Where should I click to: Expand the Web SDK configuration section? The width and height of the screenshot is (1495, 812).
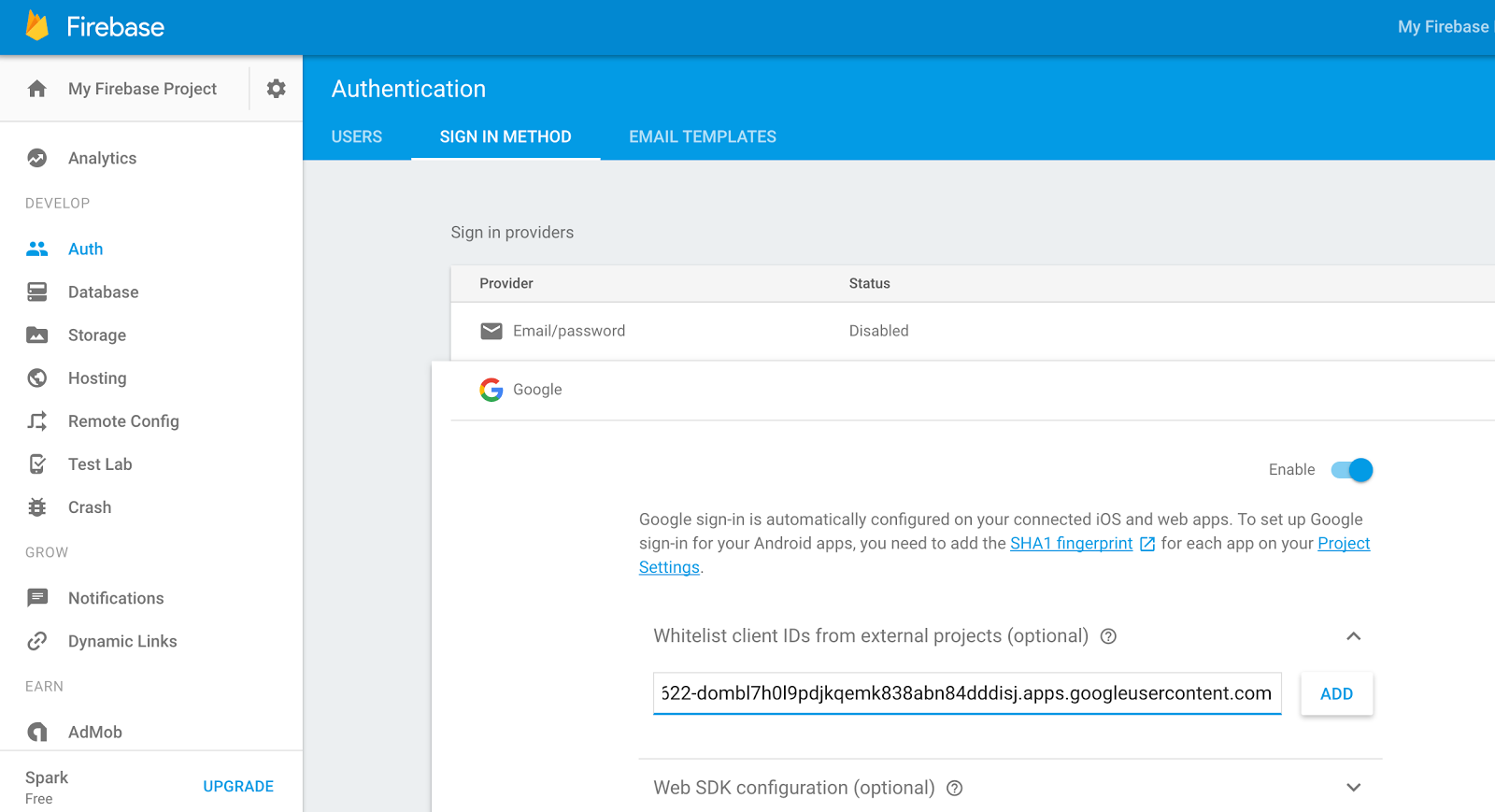[1353, 788]
